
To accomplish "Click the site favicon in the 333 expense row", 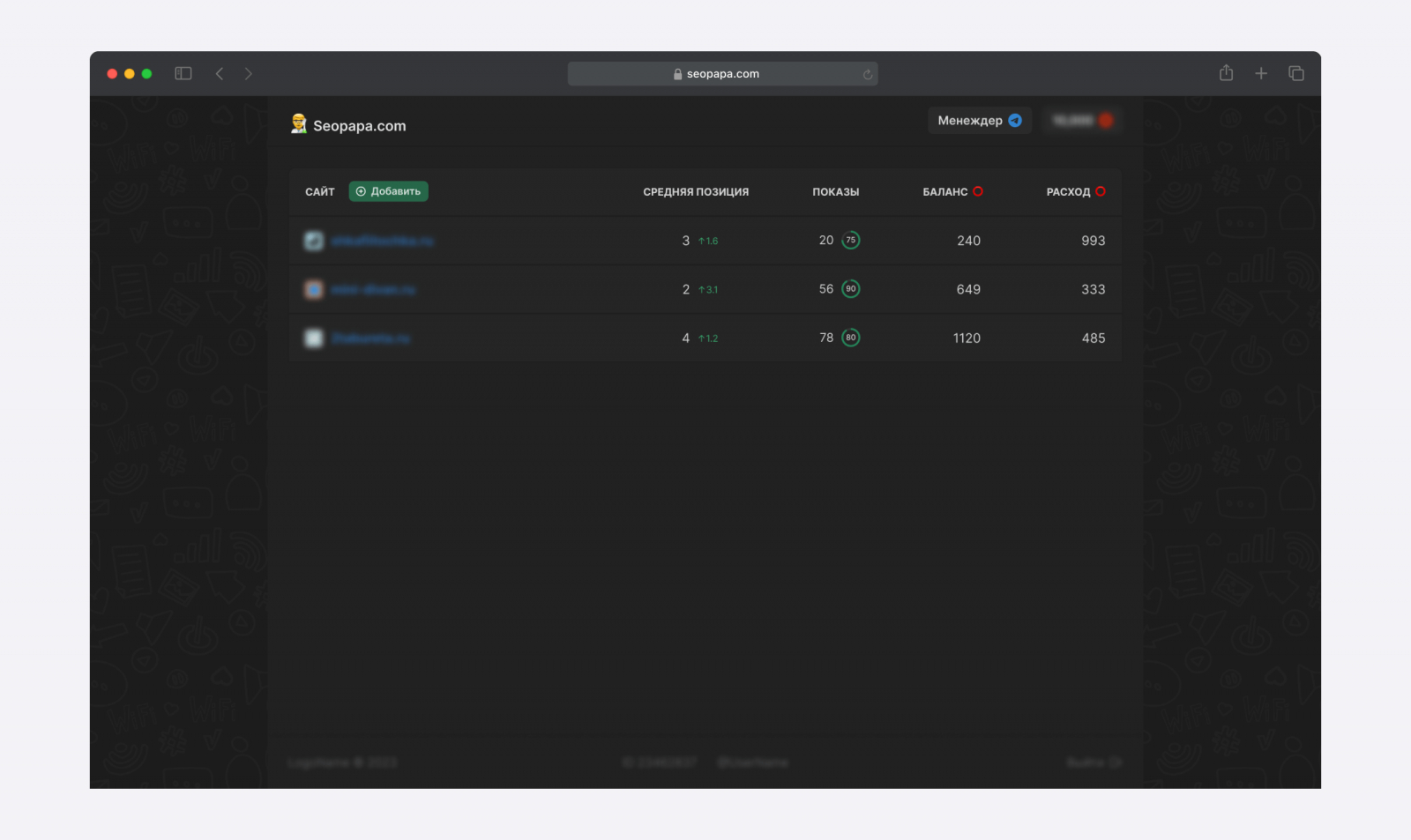I will pyautogui.click(x=314, y=289).
